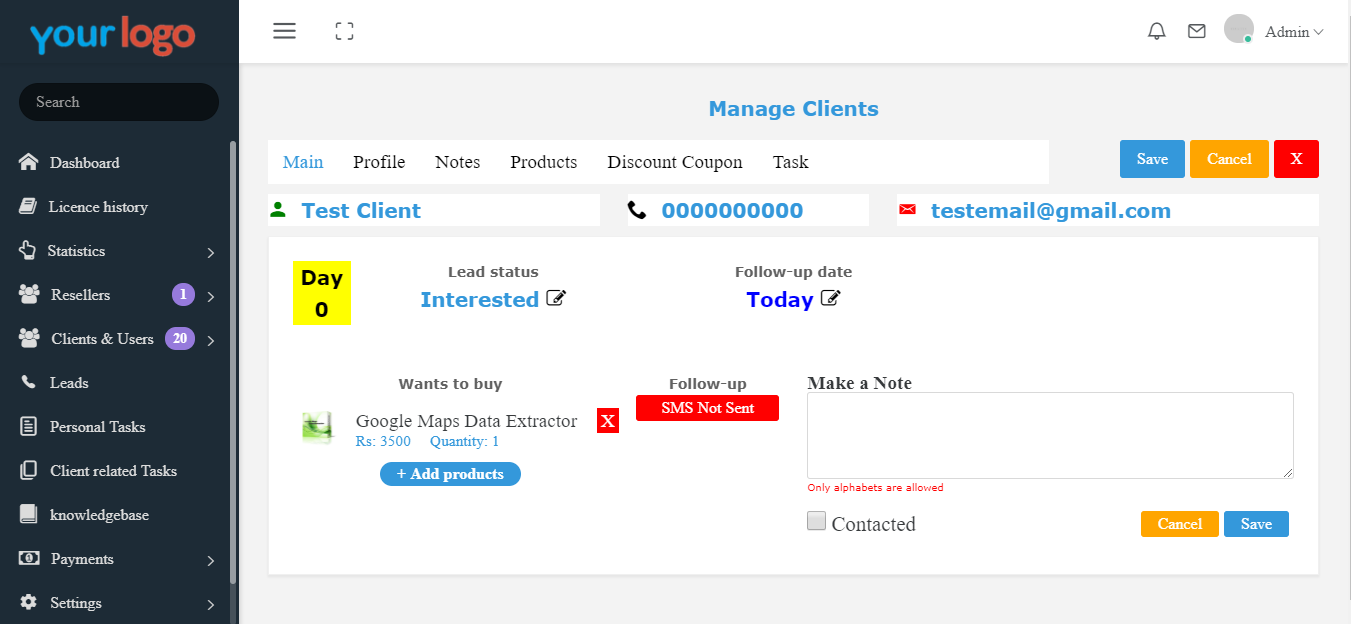Open the Admin user dropdown
The width and height of the screenshot is (1351, 624).
[x=1293, y=32]
